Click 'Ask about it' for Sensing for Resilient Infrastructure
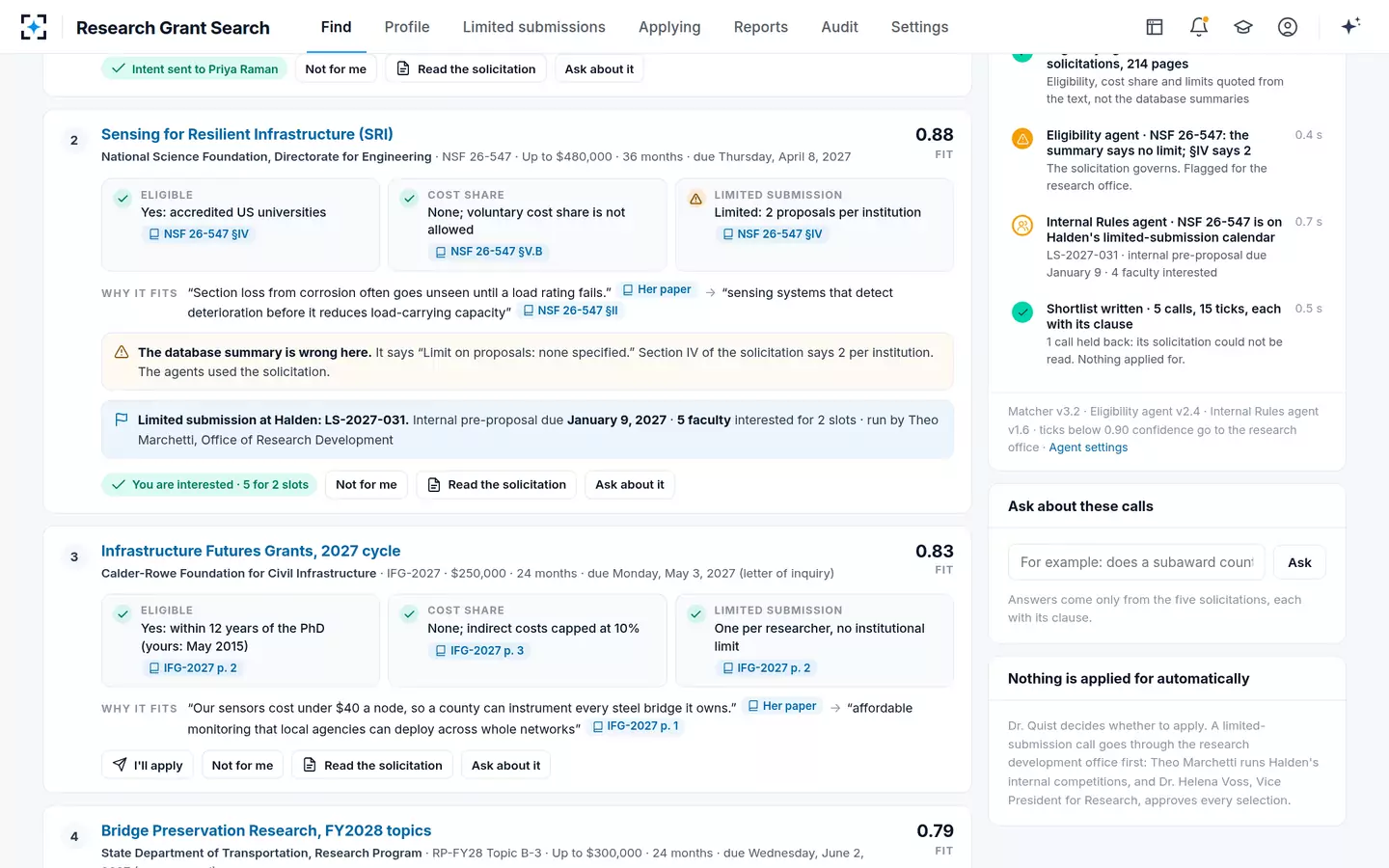1389x868 pixels. (x=630, y=484)
